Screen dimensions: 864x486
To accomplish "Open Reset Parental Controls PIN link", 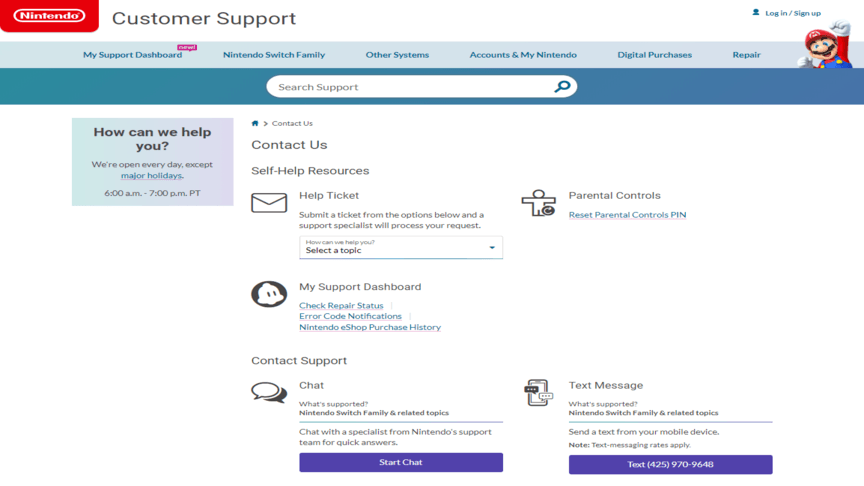I will pyautogui.click(x=627, y=215).
